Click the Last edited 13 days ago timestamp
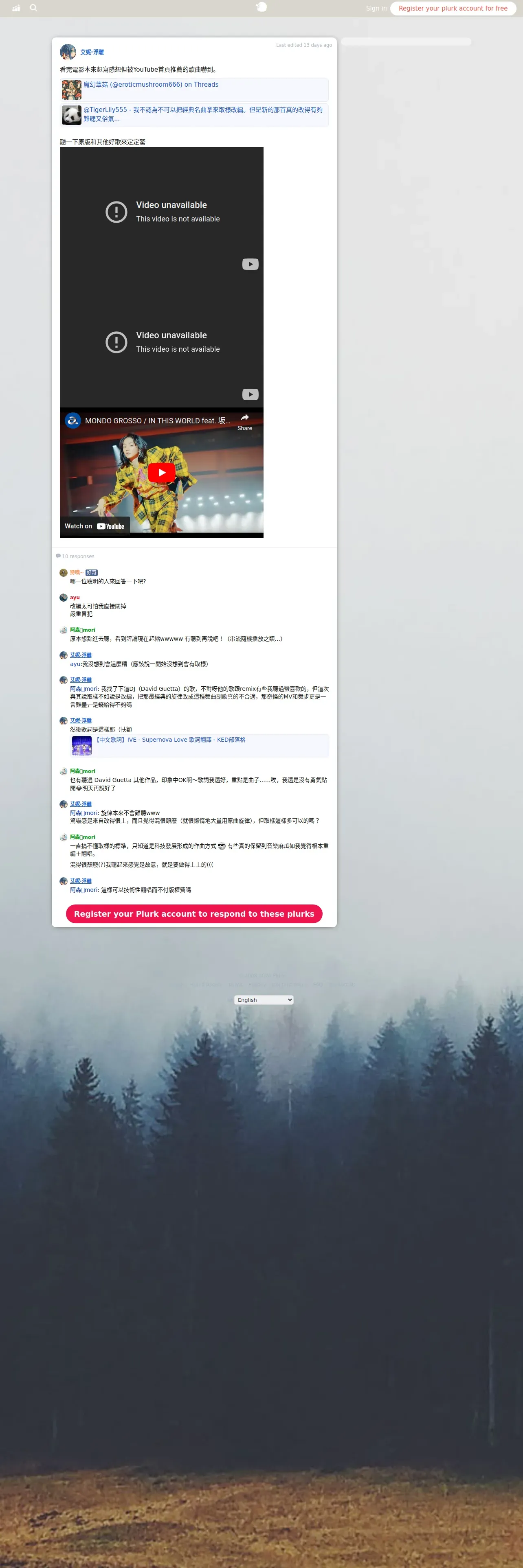Image resolution: width=523 pixels, height=1568 pixels. coord(304,45)
